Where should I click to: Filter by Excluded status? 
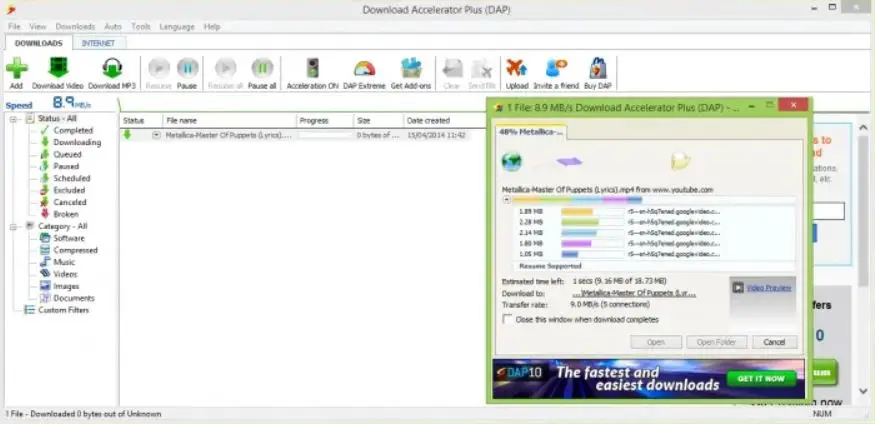[69, 190]
